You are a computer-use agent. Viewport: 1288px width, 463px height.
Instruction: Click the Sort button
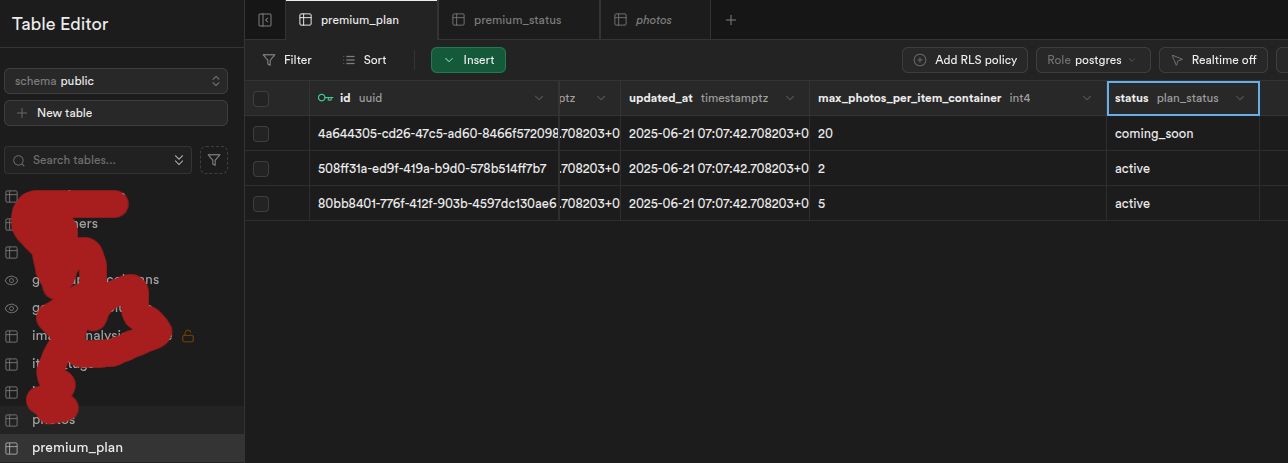(x=364, y=60)
